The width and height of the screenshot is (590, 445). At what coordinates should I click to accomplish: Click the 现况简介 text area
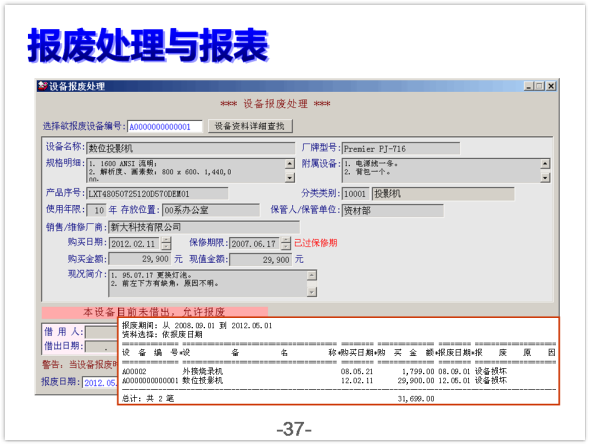click(x=208, y=283)
